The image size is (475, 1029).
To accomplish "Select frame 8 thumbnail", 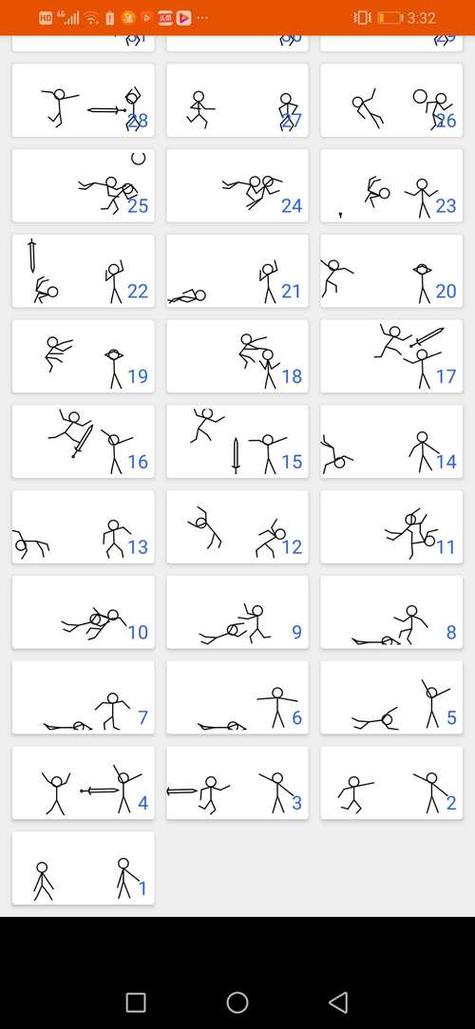I will [x=392, y=612].
